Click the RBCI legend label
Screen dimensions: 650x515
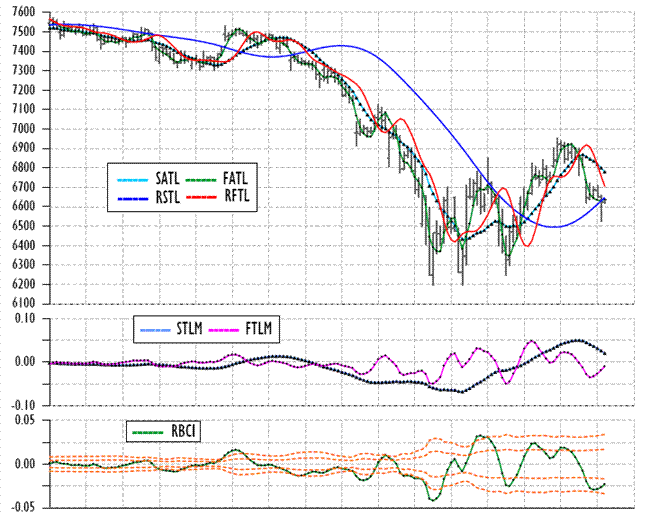coord(183,431)
